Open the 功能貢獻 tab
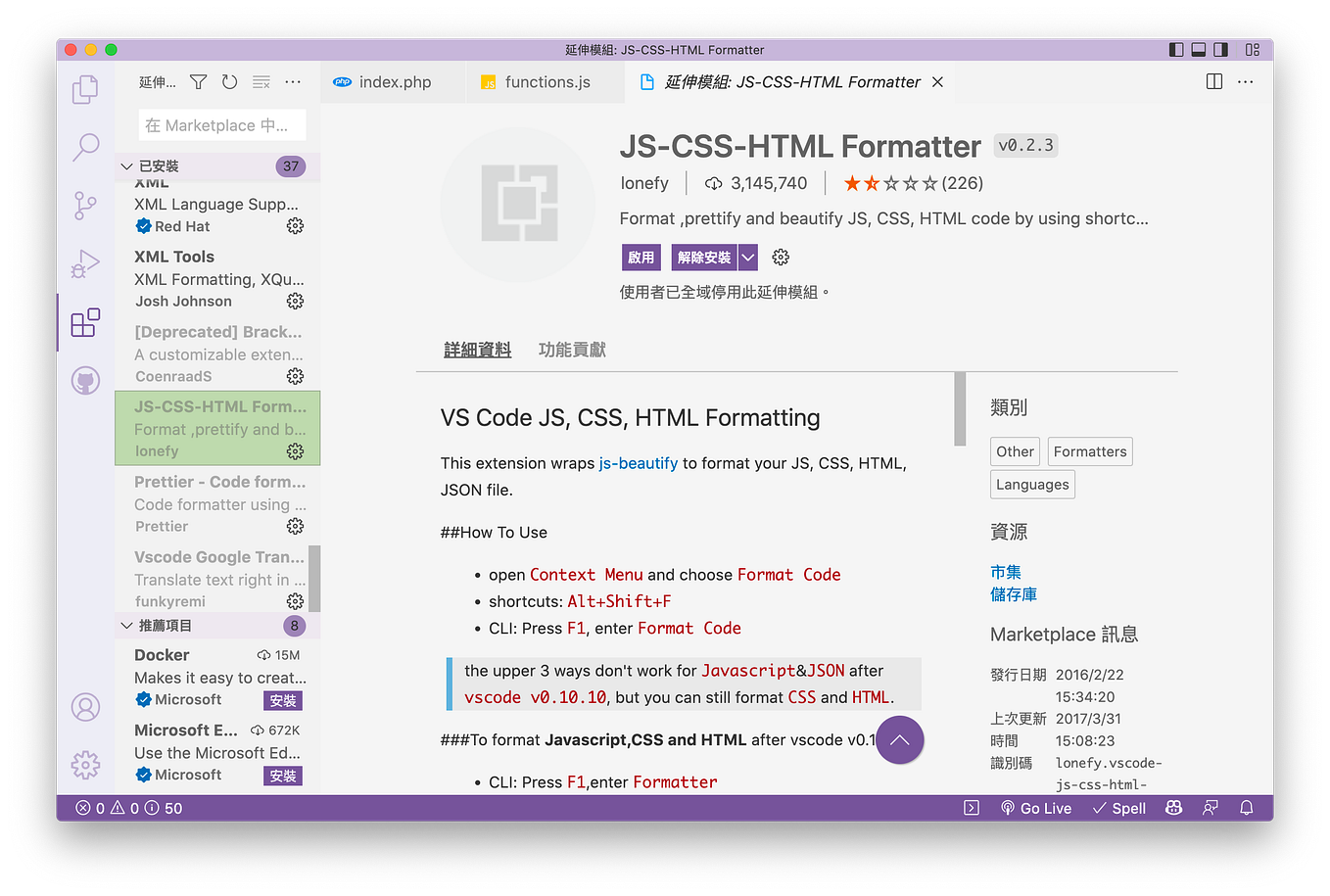Image resolution: width=1330 pixels, height=896 pixels. [x=572, y=348]
